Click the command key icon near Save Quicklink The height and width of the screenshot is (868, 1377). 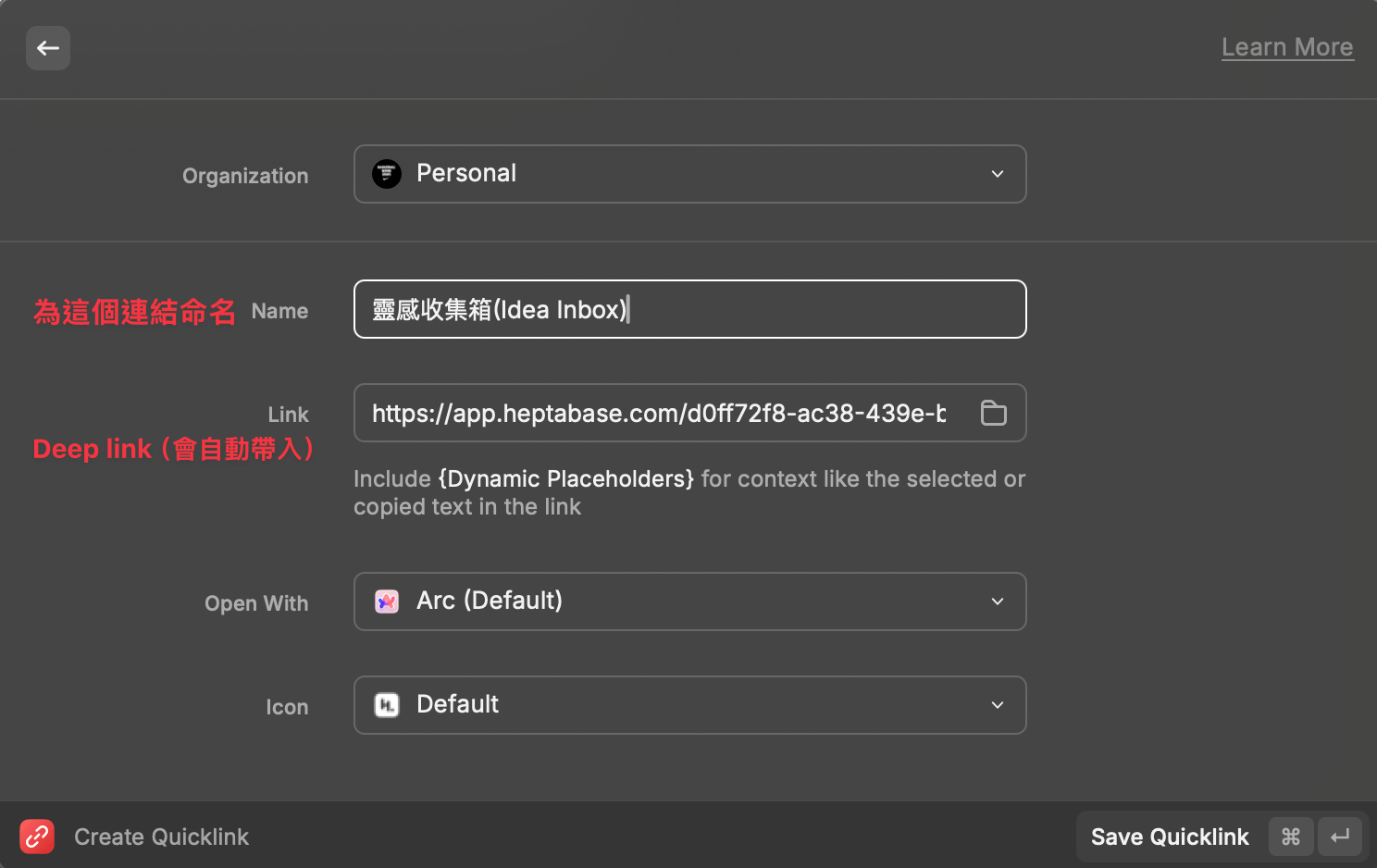tap(1291, 836)
